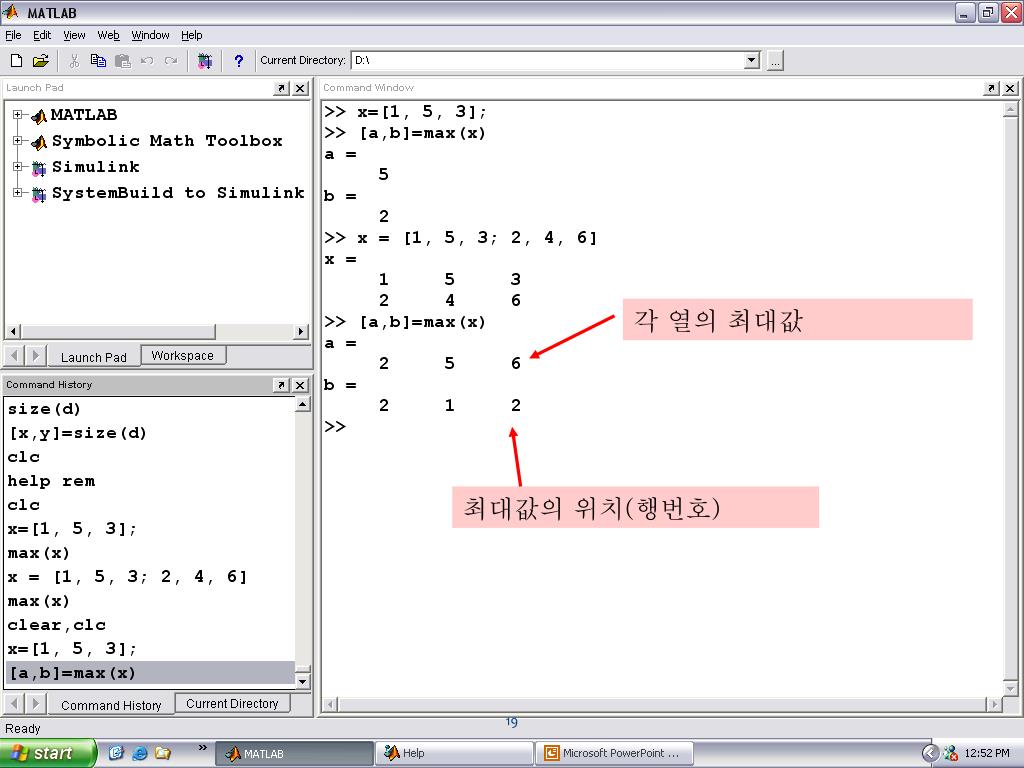Close the Command Window panel

tap(1010, 88)
